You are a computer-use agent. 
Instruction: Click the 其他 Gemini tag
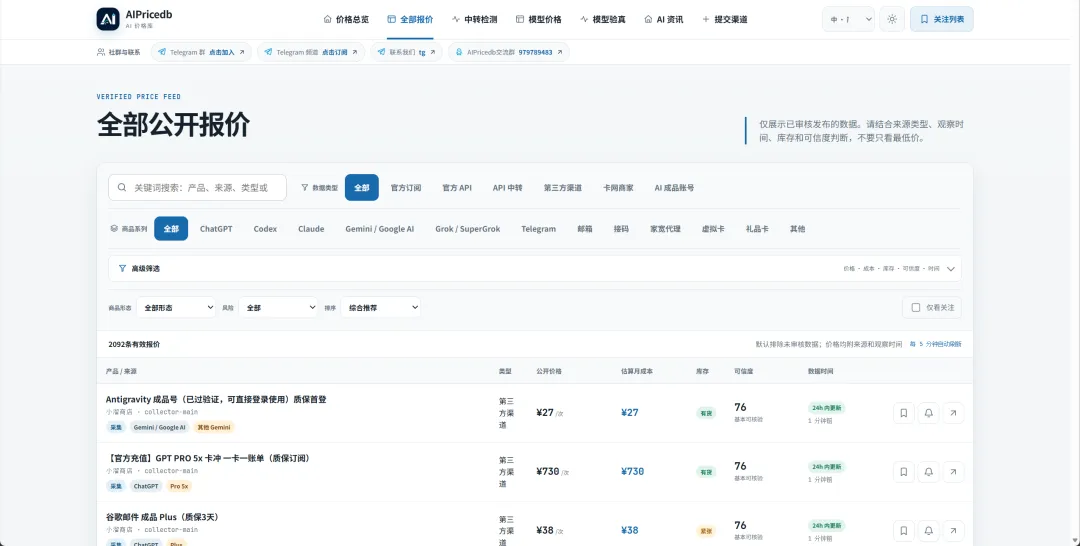click(214, 428)
